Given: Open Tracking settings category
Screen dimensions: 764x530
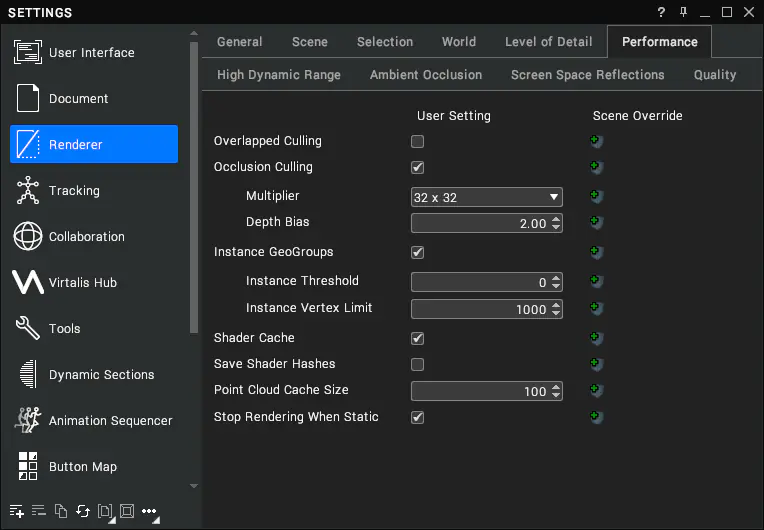Looking at the screenshot, I should coord(94,190).
